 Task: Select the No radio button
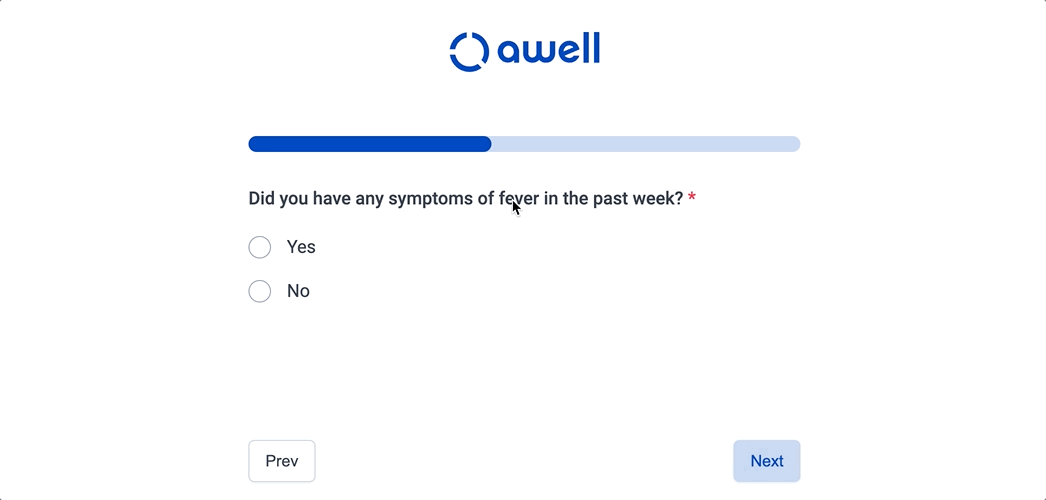pos(259,291)
